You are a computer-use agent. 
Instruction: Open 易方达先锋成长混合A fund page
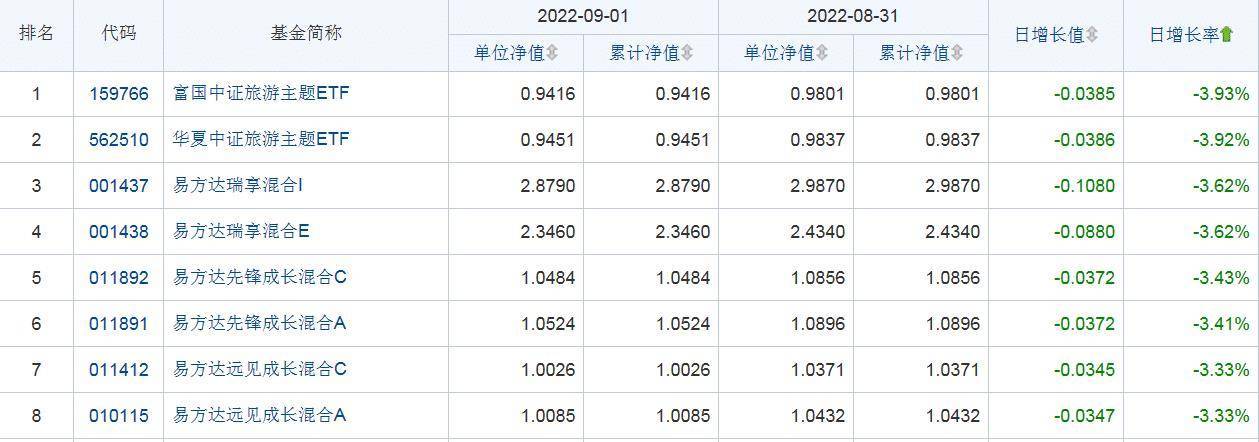(260, 324)
